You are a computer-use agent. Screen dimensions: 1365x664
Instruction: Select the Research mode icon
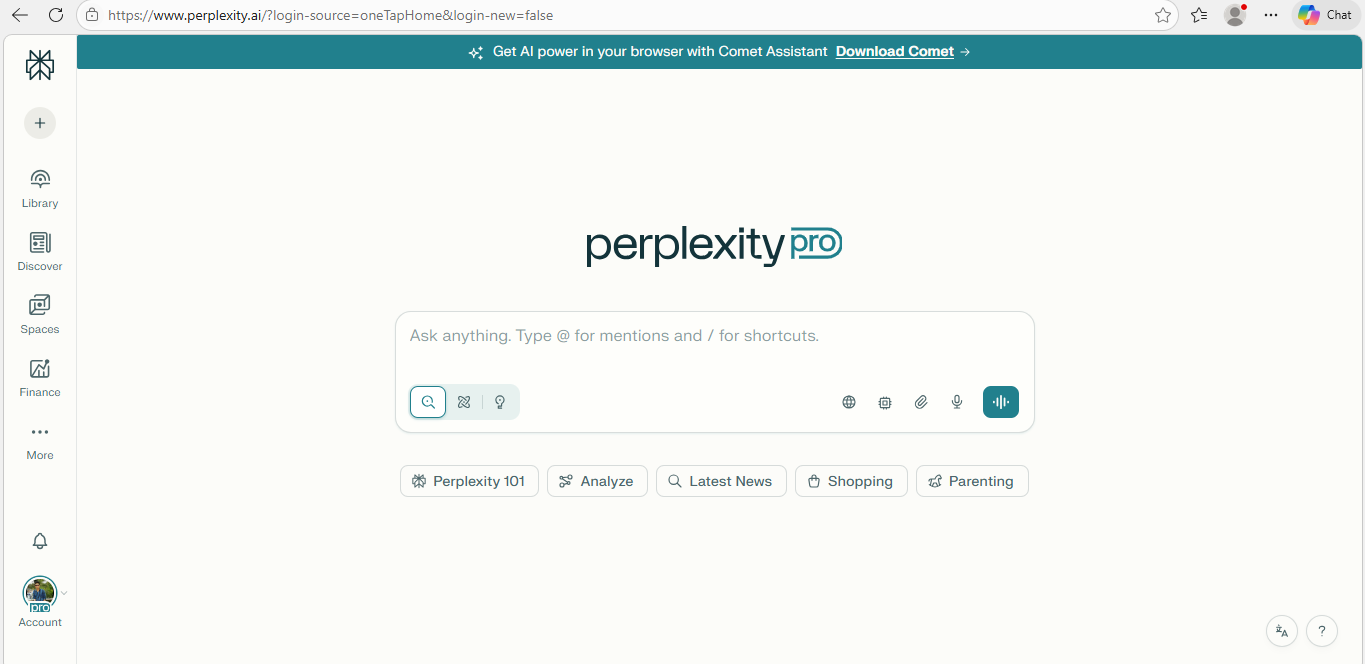point(464,401)
